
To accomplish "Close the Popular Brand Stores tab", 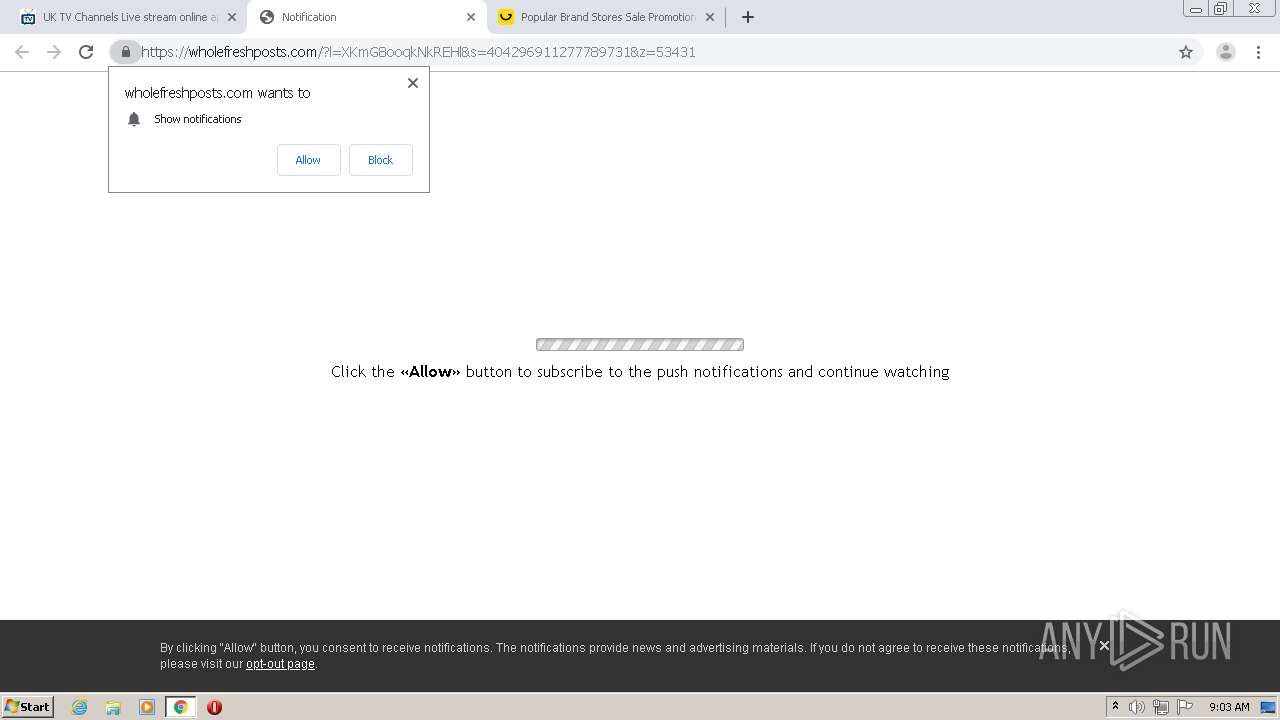I will pyautogui.click(x=710, y=17).
